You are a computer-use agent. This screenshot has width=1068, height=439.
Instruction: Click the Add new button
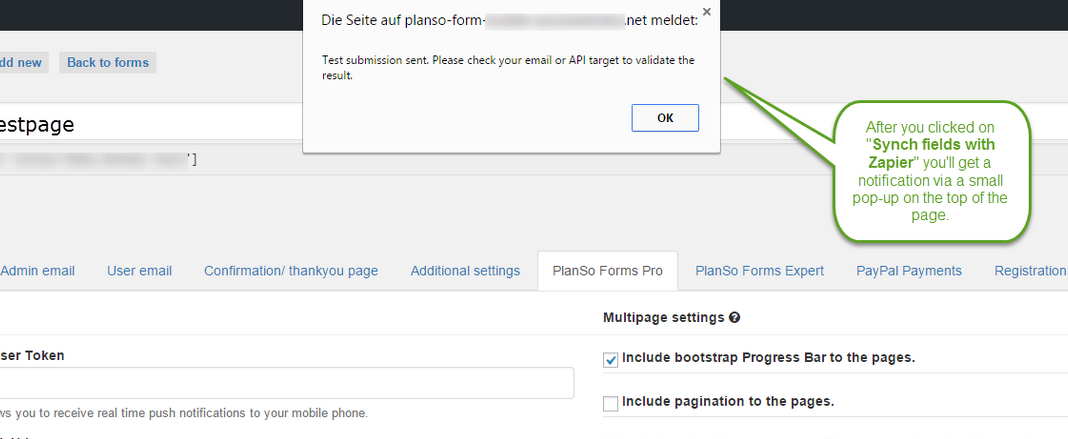(20, 63)
